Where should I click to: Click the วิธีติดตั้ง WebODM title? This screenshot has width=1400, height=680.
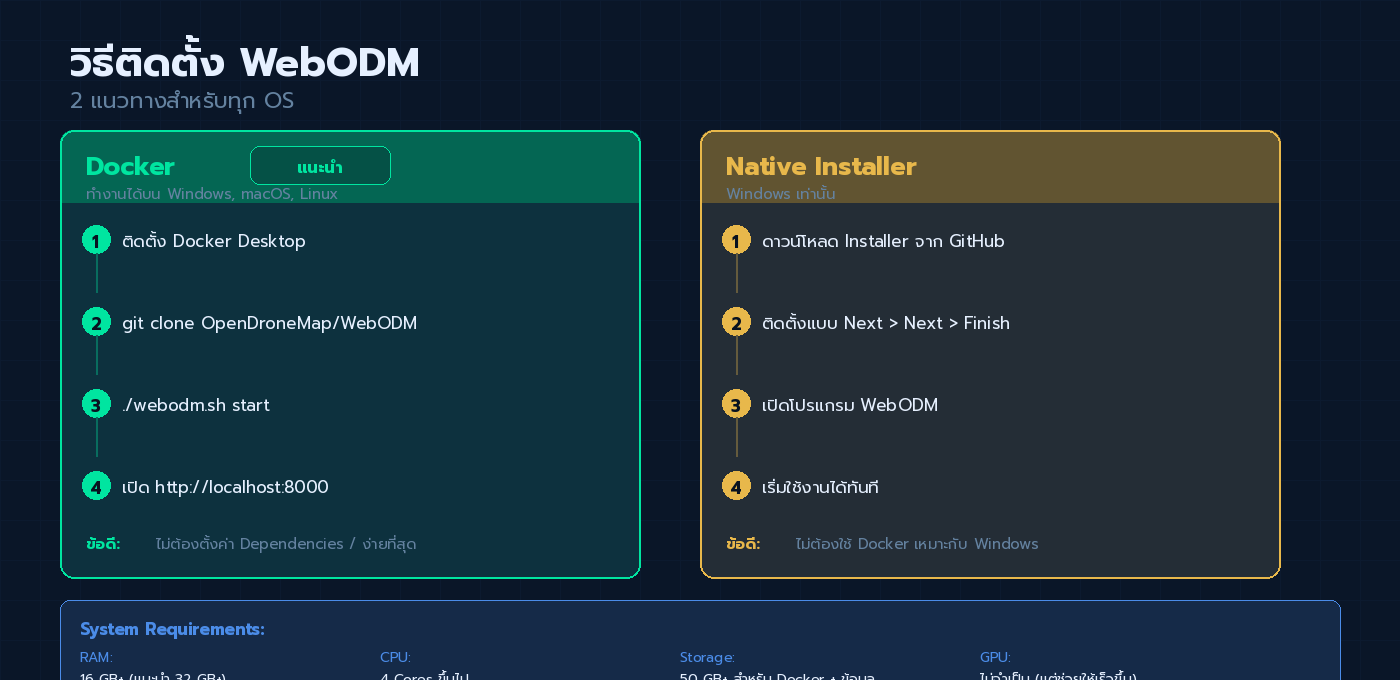[245, 61]
